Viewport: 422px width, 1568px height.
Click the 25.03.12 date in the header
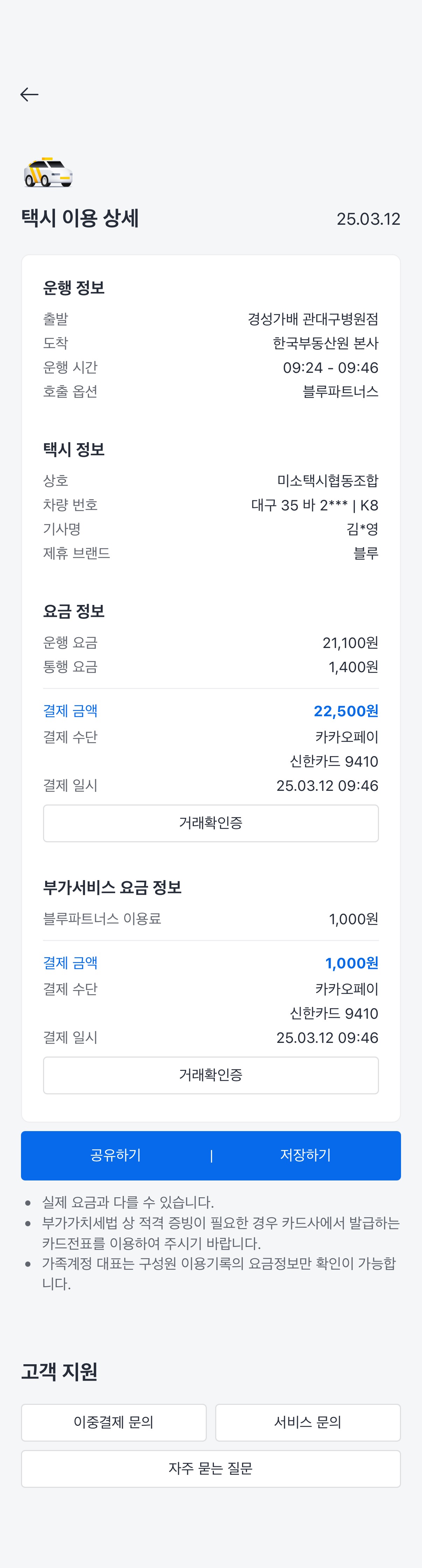click(x=368, y=219)
